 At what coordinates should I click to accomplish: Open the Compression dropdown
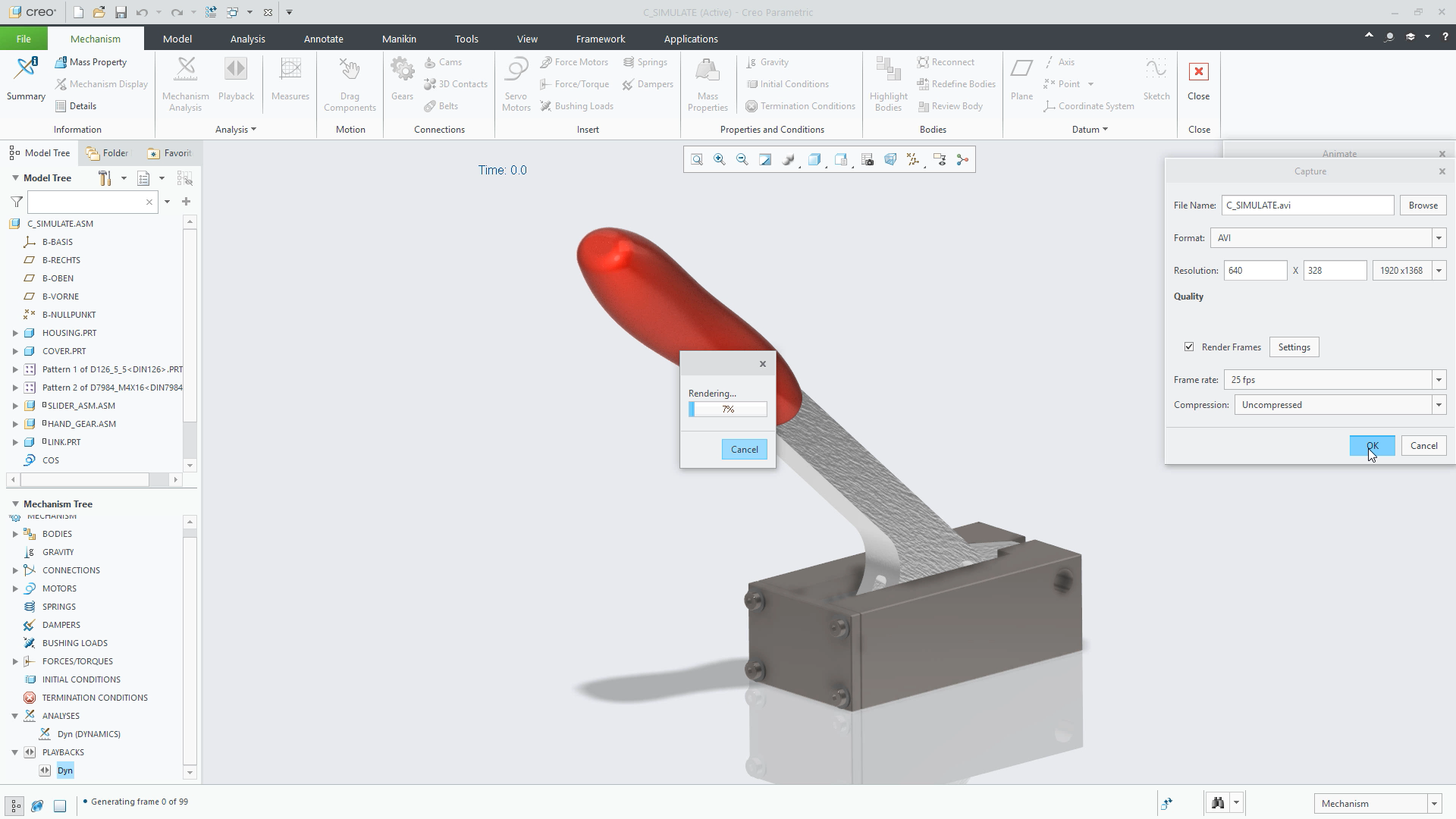[1438, 405]
